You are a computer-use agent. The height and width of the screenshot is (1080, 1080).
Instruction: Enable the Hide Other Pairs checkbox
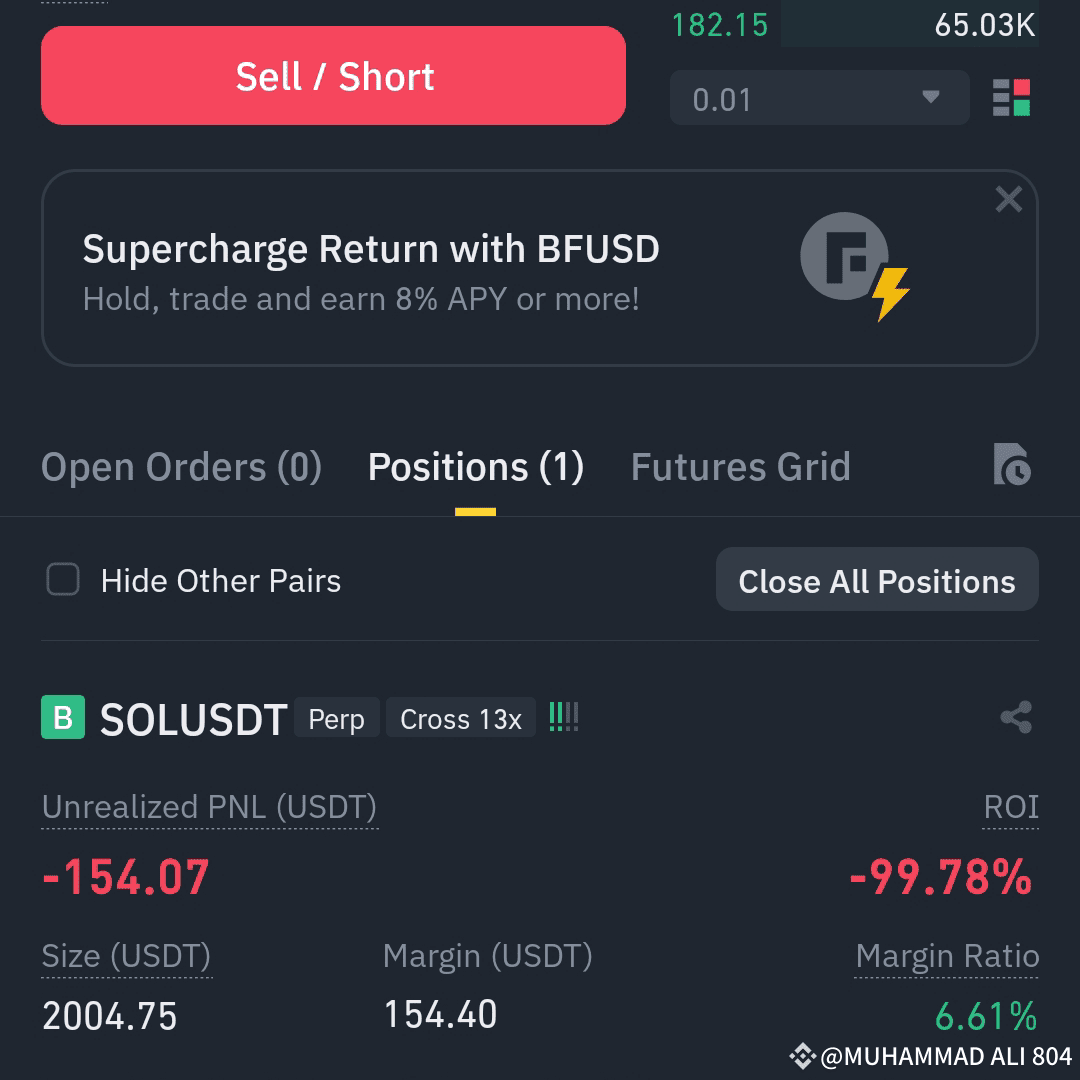point(62,580)
